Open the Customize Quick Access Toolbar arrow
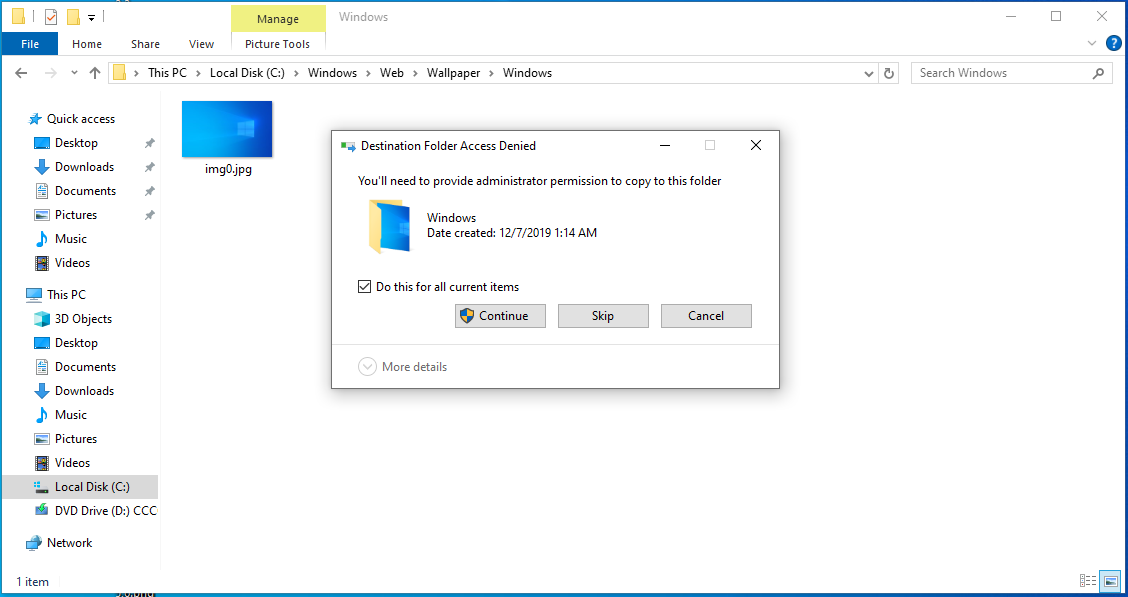The height and width of the screenshot is (597, 1128). click(x=91, y=17)
